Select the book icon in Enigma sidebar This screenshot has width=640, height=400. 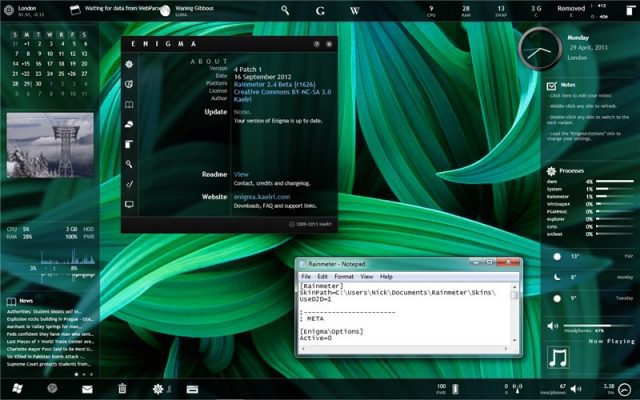tap(129, 104)
